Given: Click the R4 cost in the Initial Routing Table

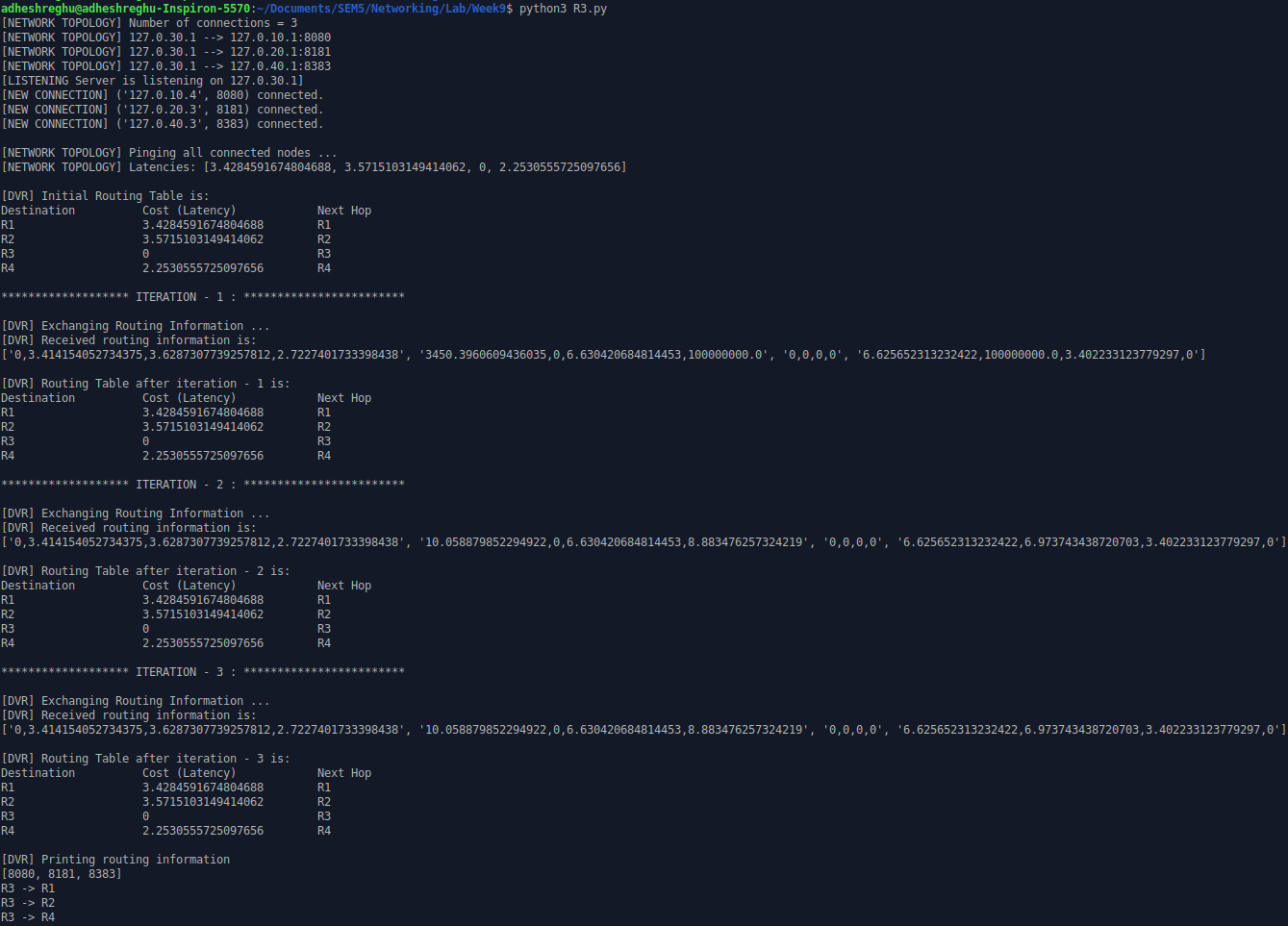Looking at the screenshot, I should (203, 268).
